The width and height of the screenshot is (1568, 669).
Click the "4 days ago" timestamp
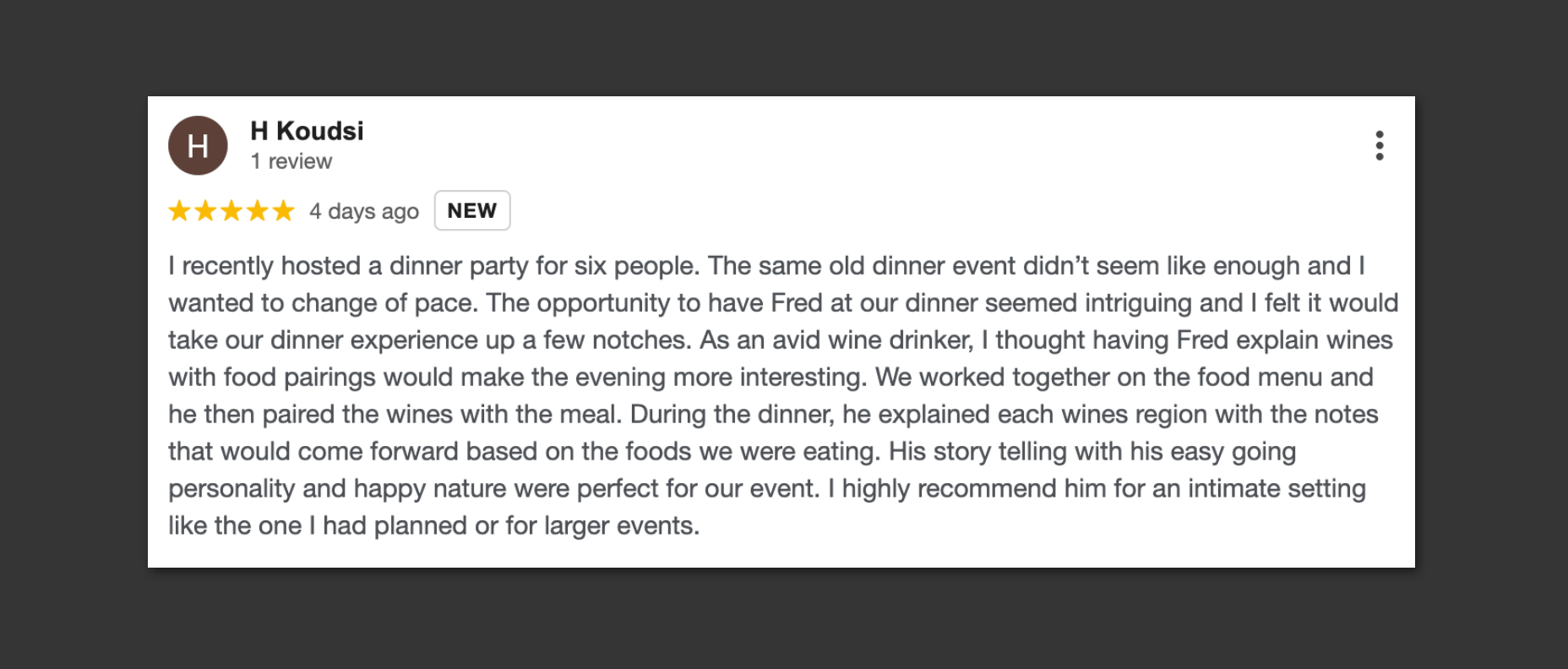(364, 211)
